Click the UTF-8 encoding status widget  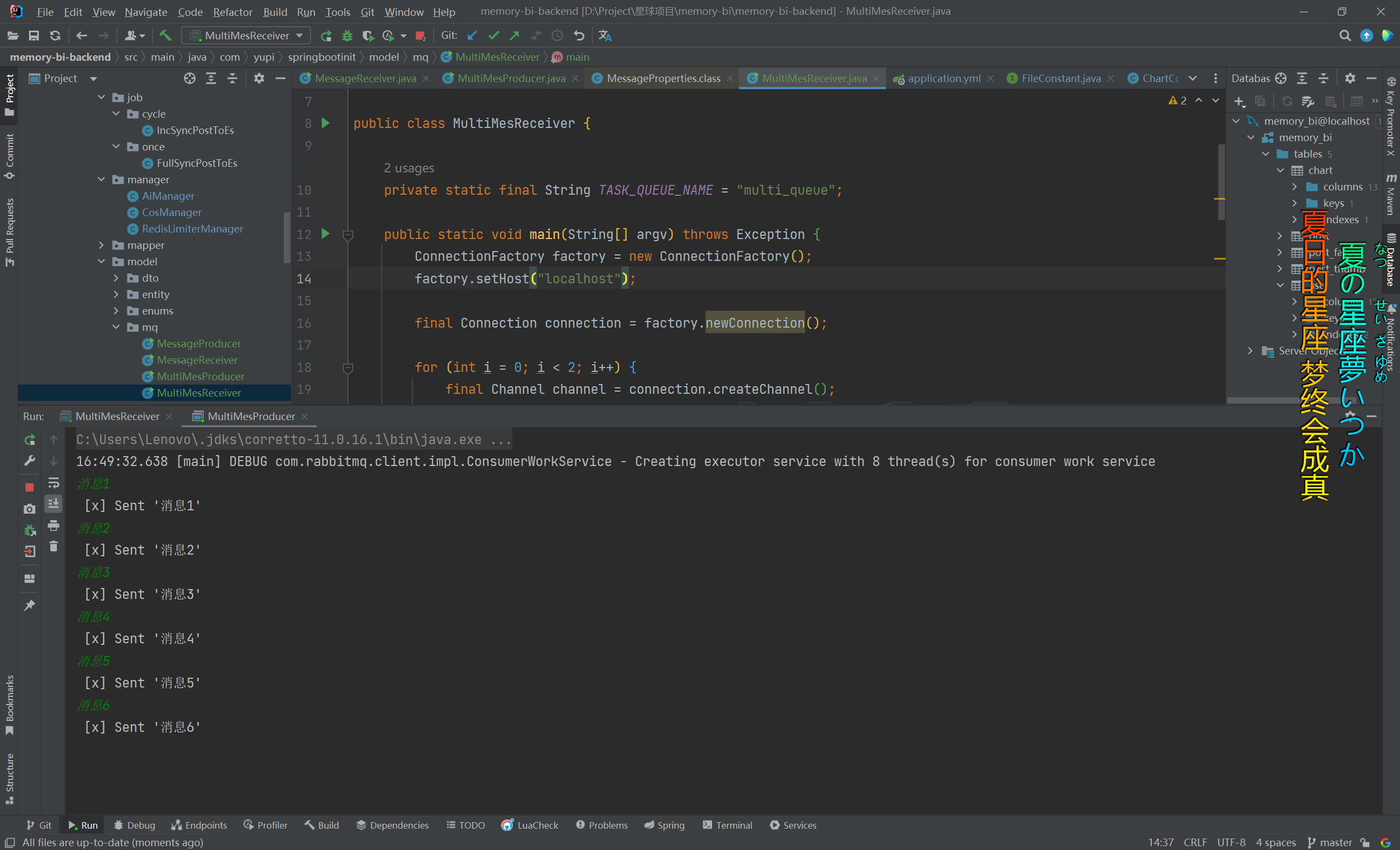click(1230, 842)
